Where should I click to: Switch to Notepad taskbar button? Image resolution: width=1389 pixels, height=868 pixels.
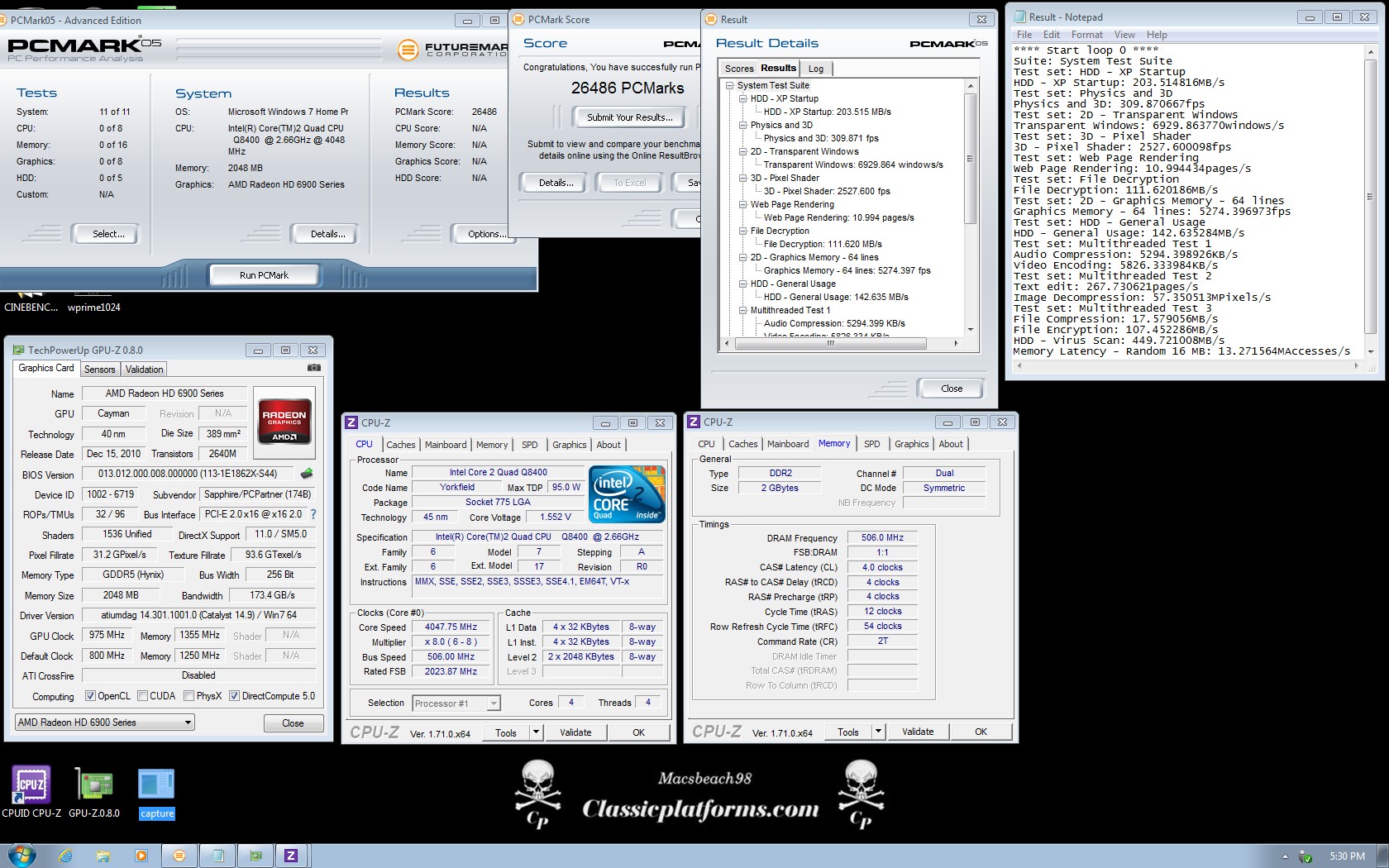(x=217, y=856)
